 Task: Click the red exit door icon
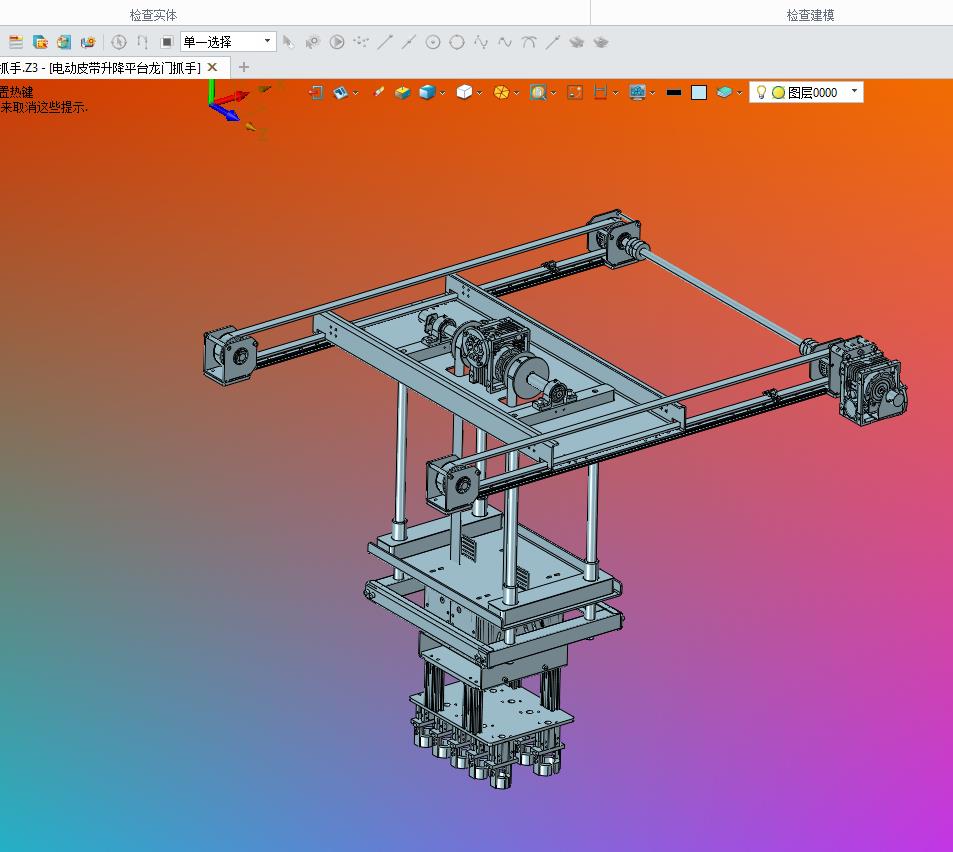[315, 92]
